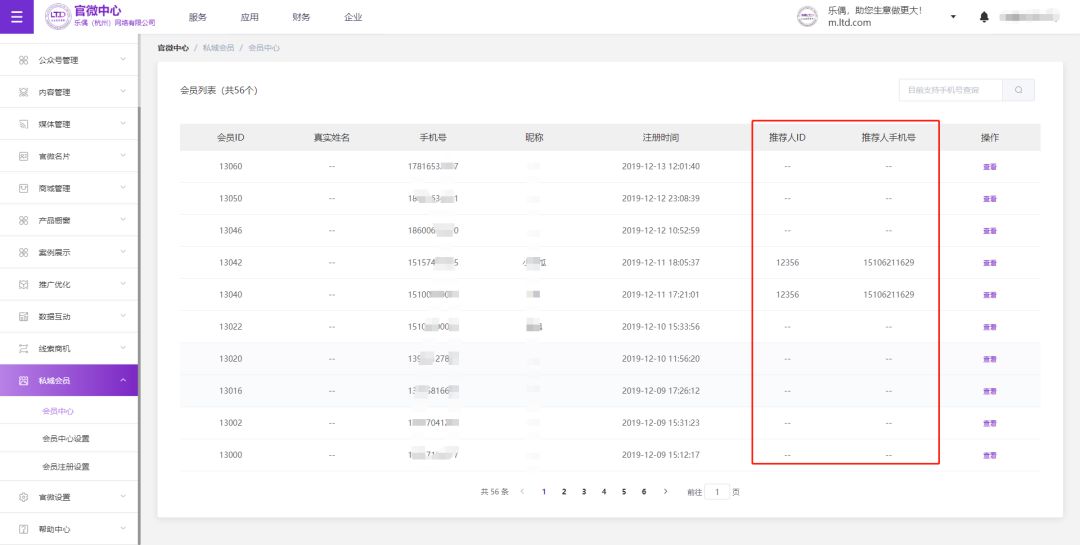
Task: Go to page 3 in pagination
Action: point(584,492)
